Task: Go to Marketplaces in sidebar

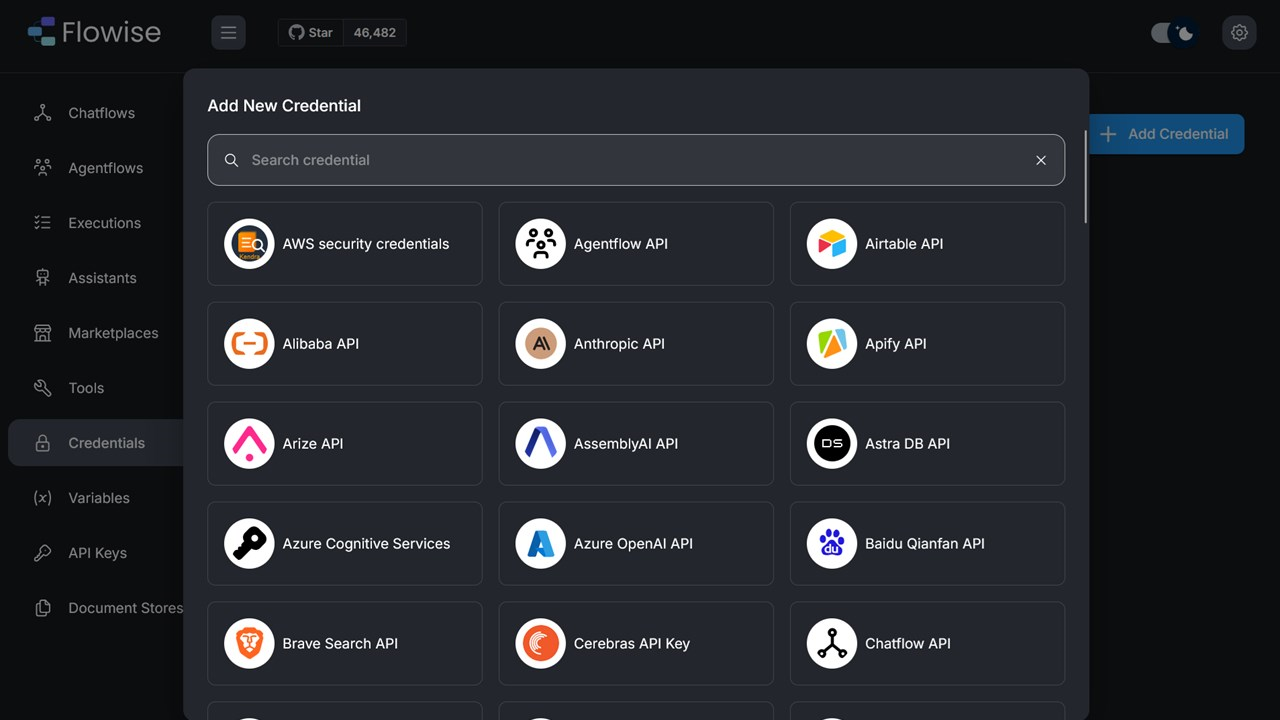Action: click(112, 333)
